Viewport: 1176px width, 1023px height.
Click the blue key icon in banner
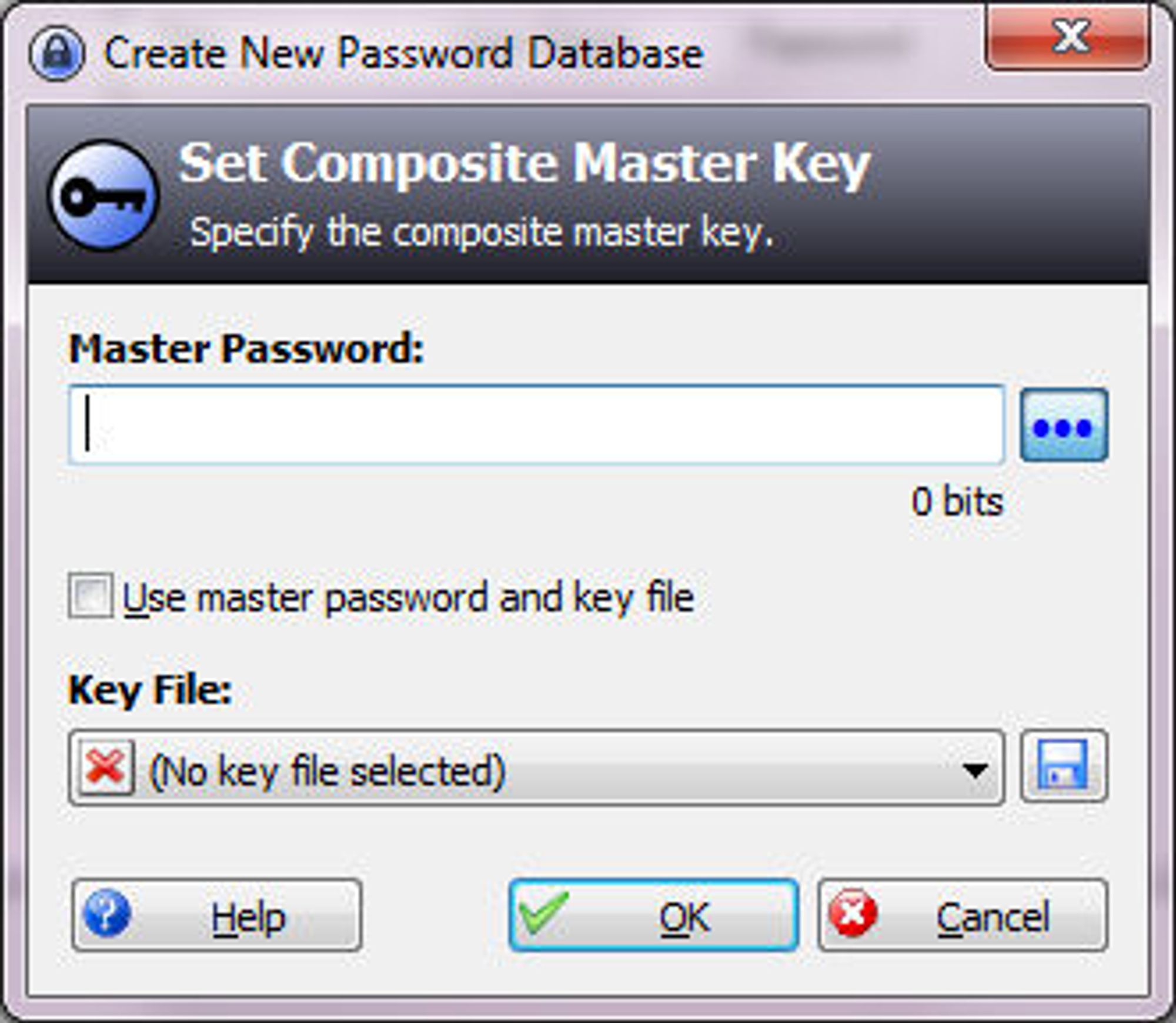pyautogui.click(x=103, y=196)
